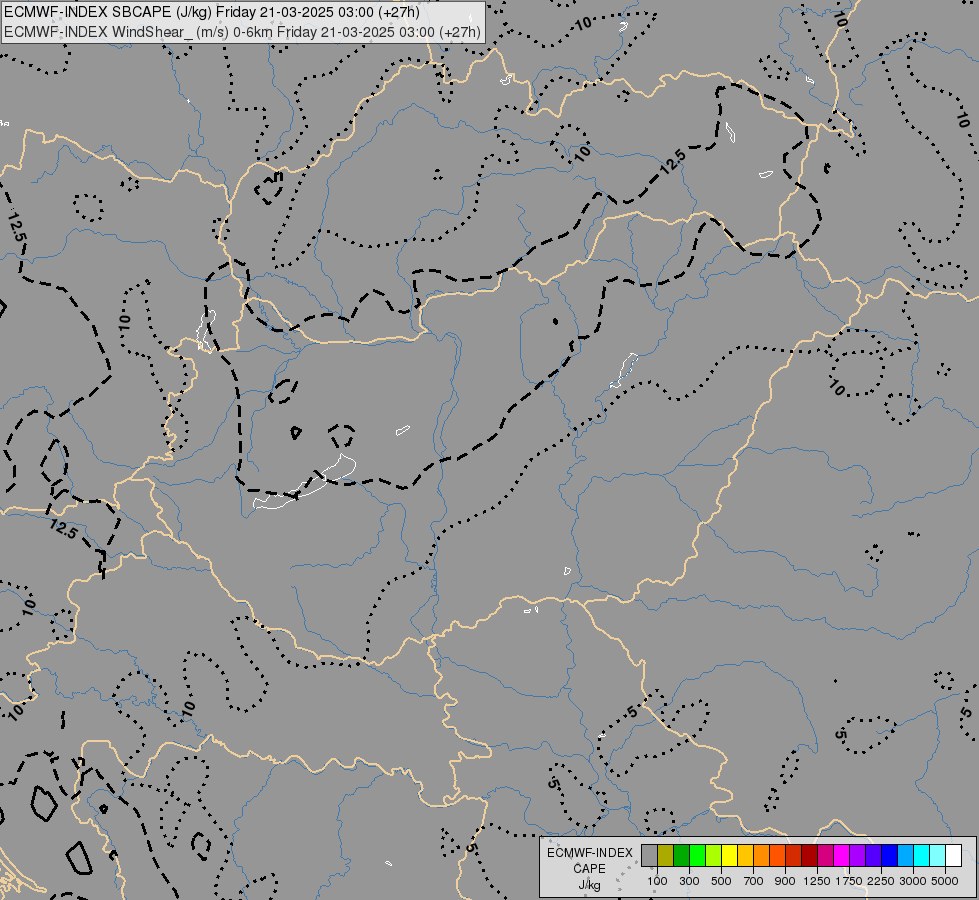The width and height of the screenshot is (979, 900).
Task: Pick the bright green legend swatch
Action: (x=697, y=856)
